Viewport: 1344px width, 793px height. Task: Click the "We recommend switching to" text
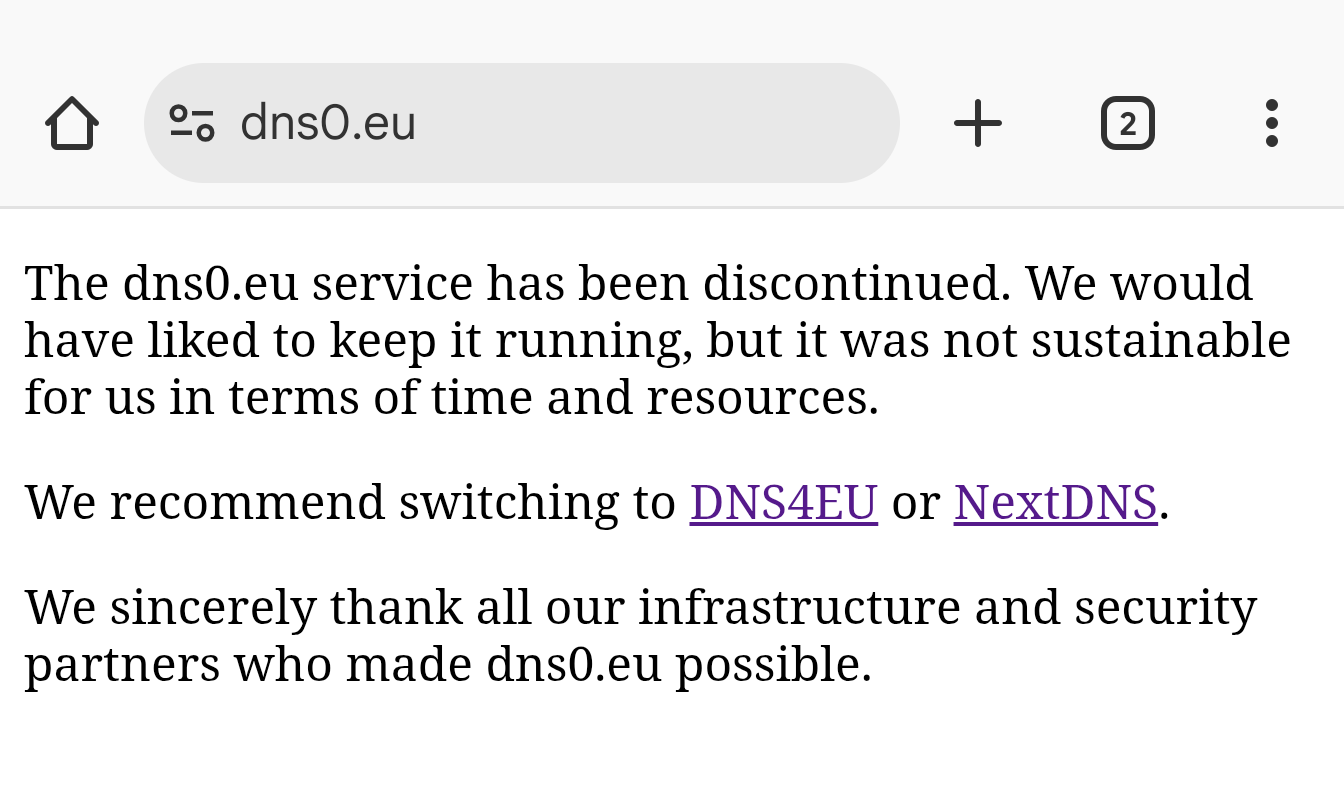(x=350, y=502)
